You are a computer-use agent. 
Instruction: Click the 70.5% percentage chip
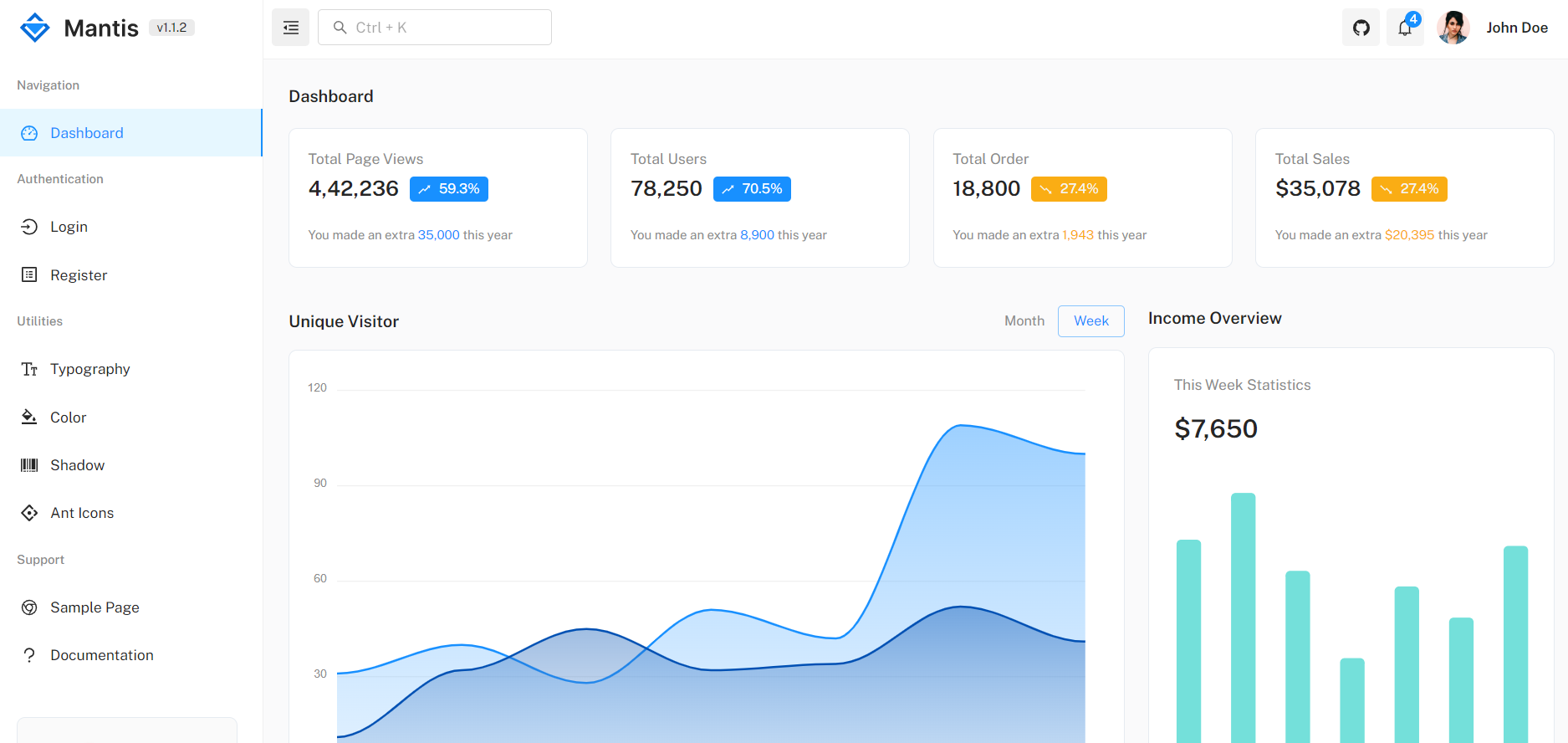click(x=752, y=189)
